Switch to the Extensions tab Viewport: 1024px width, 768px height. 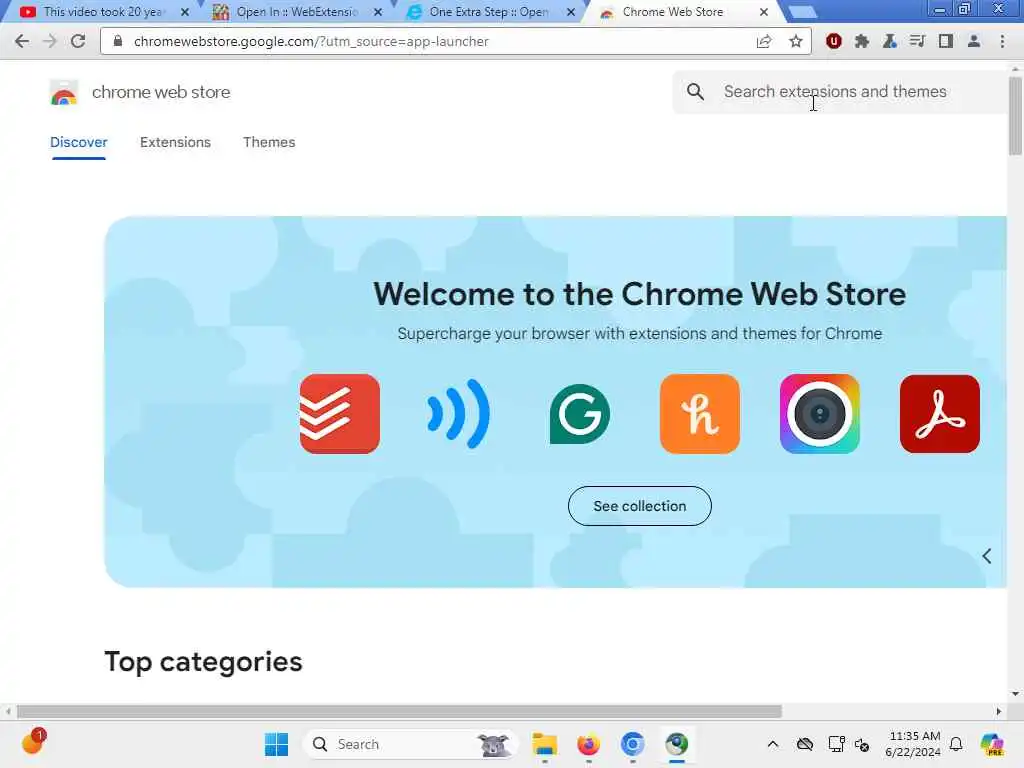point(175,142)
